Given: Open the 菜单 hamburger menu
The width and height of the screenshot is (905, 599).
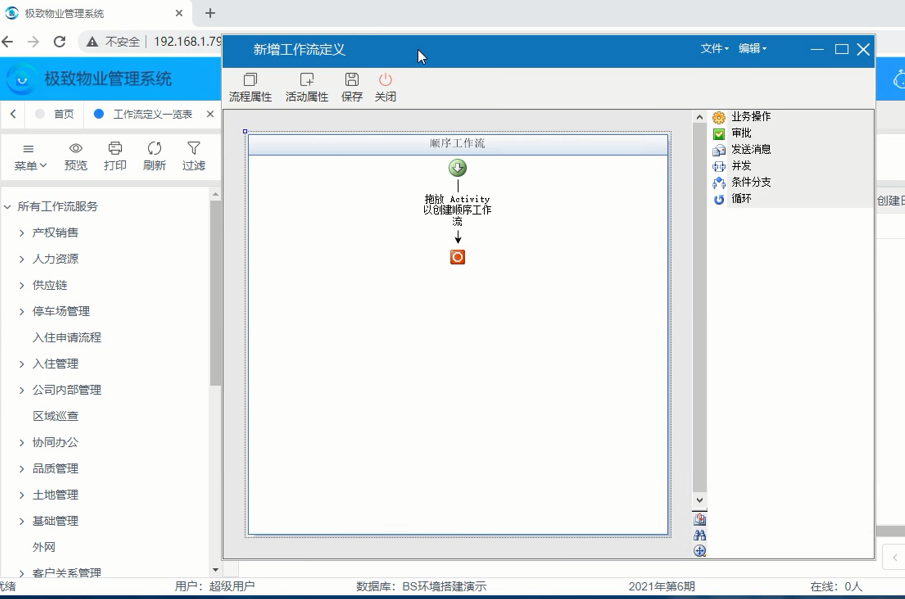Looking at the screenshot, I should 29,156.
